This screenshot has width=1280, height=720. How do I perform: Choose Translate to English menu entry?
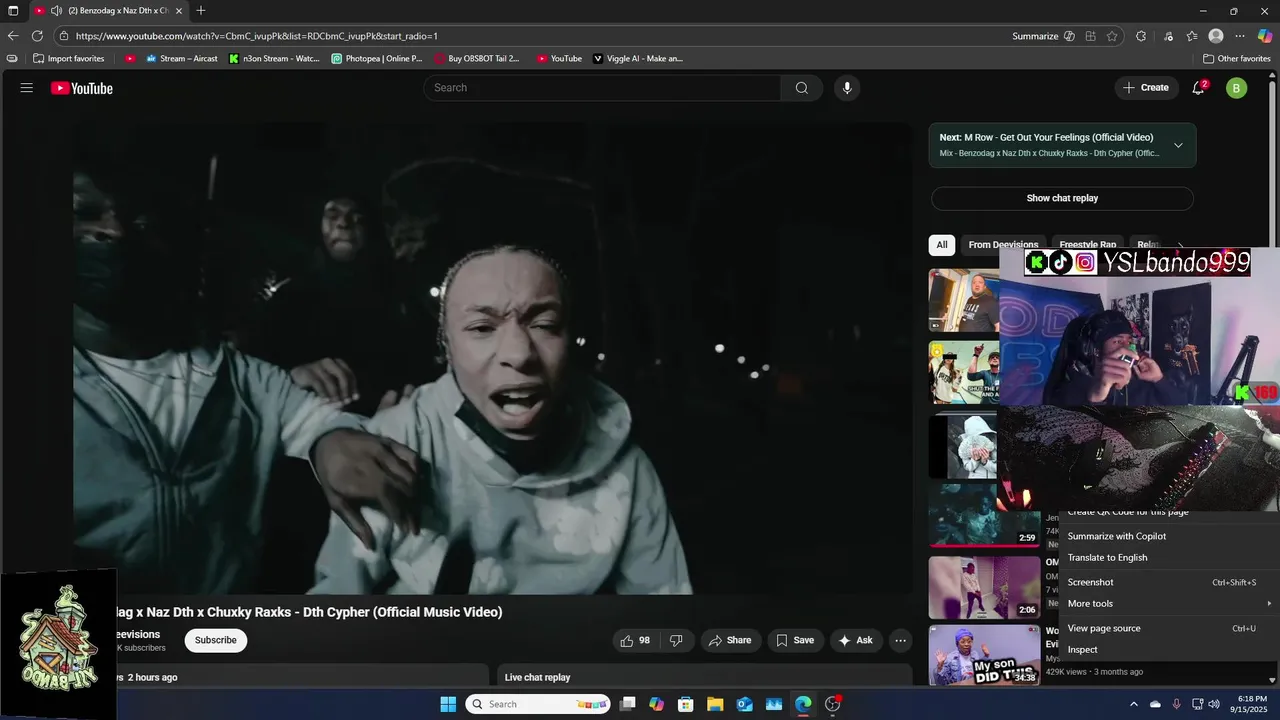(1168, 557)
